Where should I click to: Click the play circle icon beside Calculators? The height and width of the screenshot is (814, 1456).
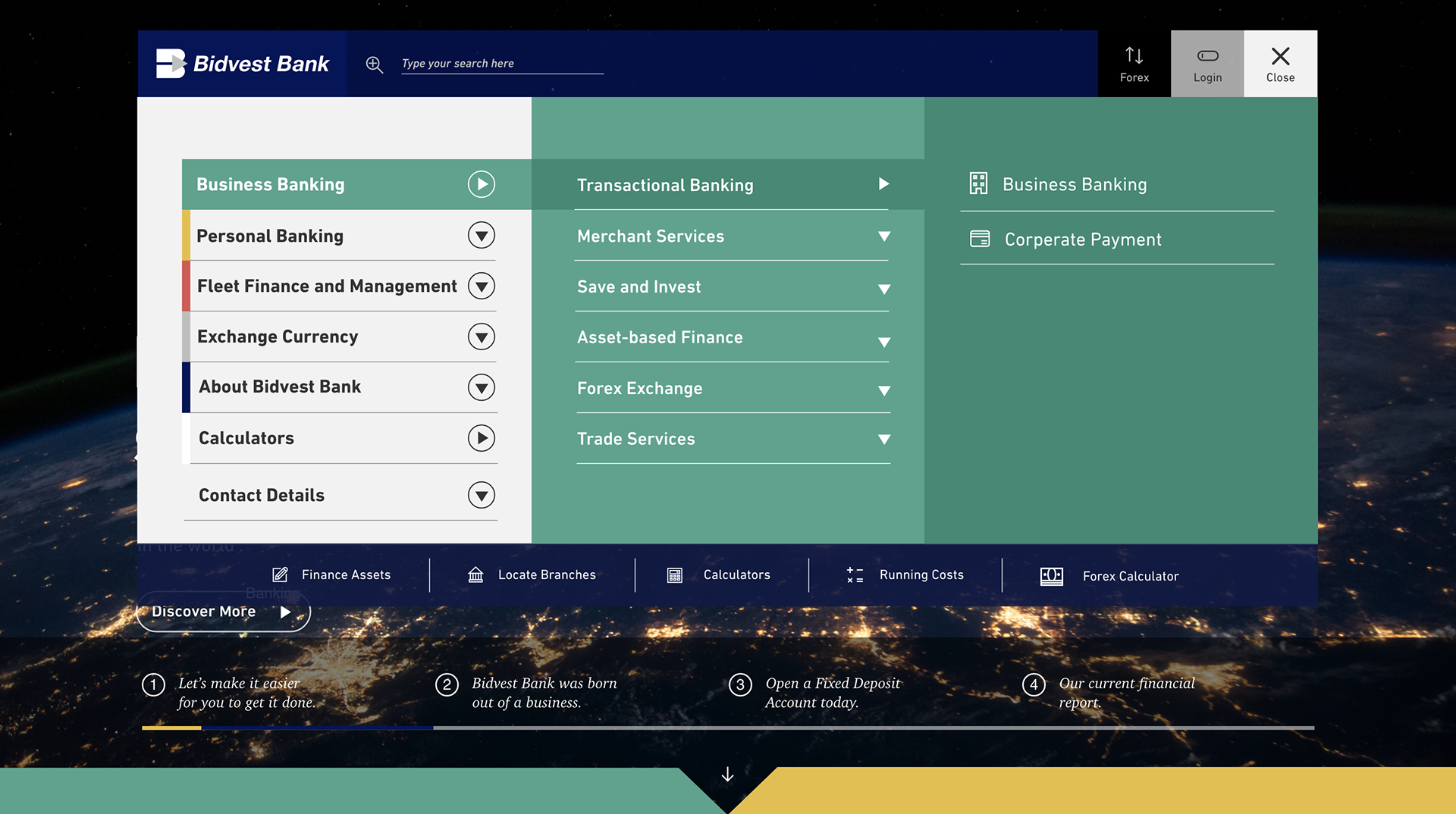point(482,438)
